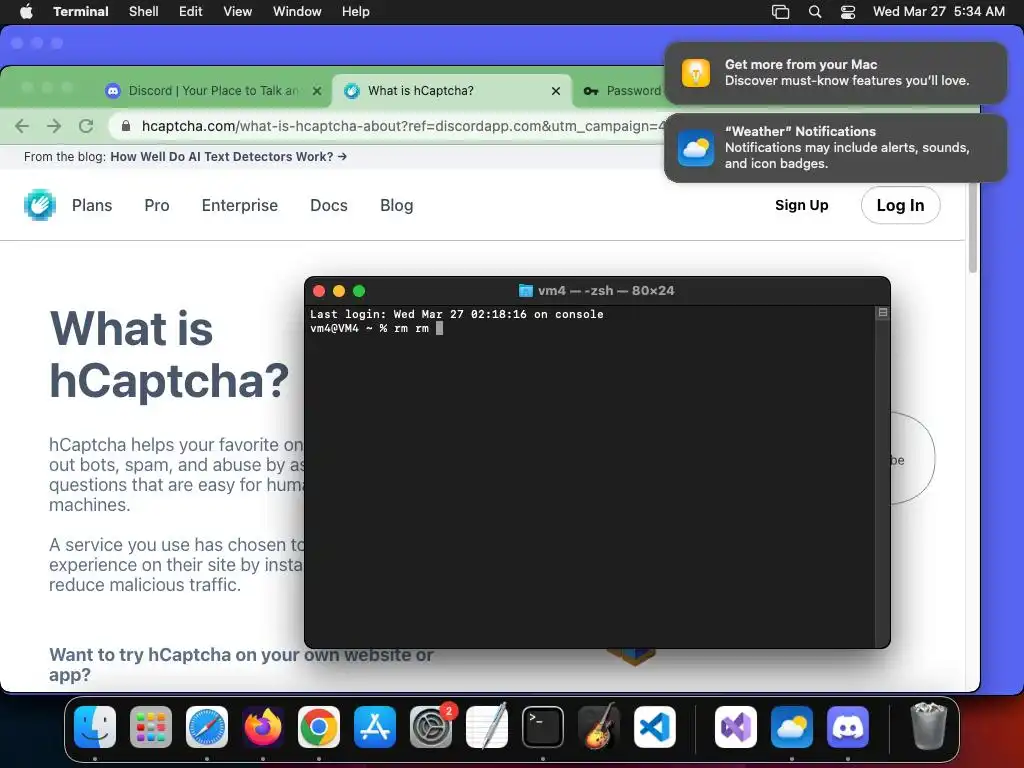Click the Sign Up link
The width and height of the screenshot is (1024, 768).
point(802,205)
